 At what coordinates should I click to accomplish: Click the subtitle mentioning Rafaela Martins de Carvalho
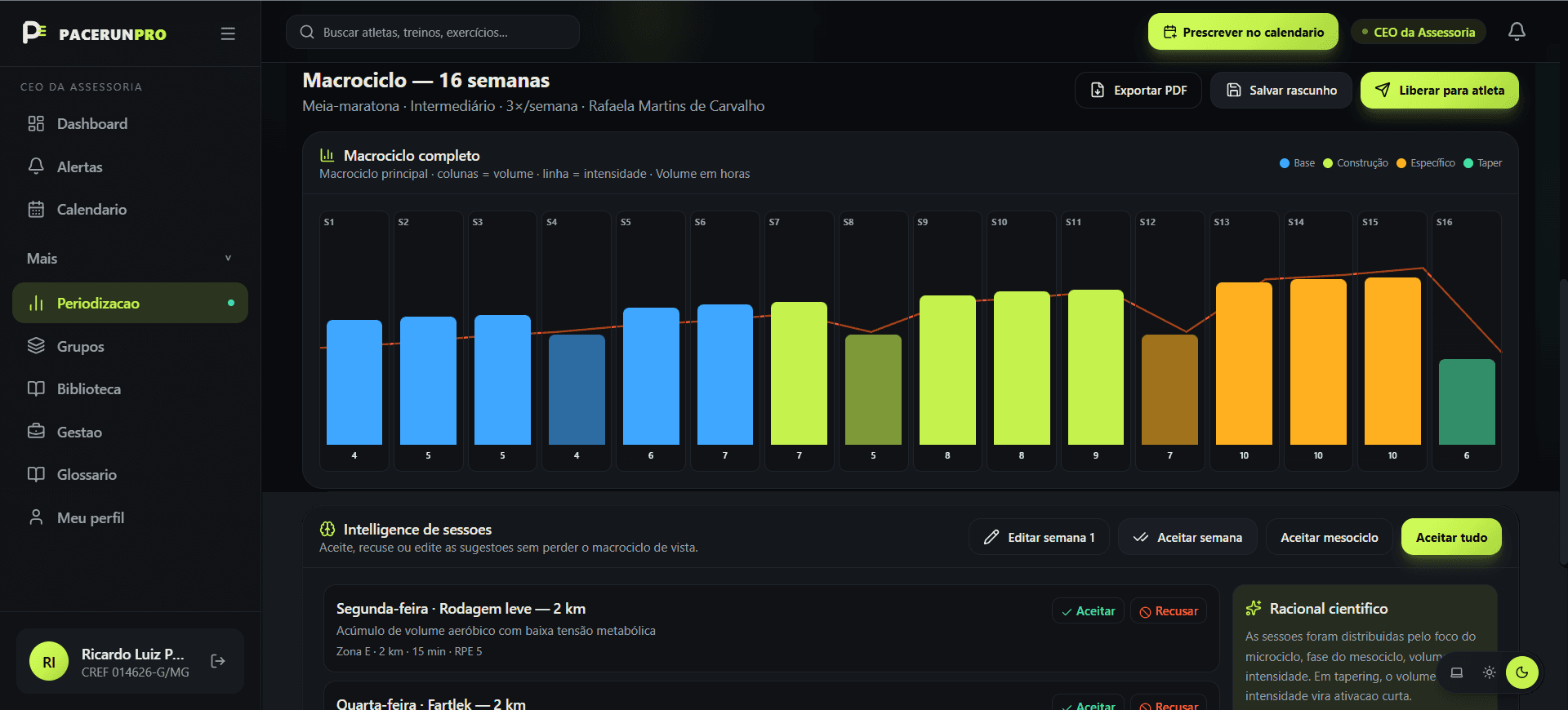tap(534, 106)
